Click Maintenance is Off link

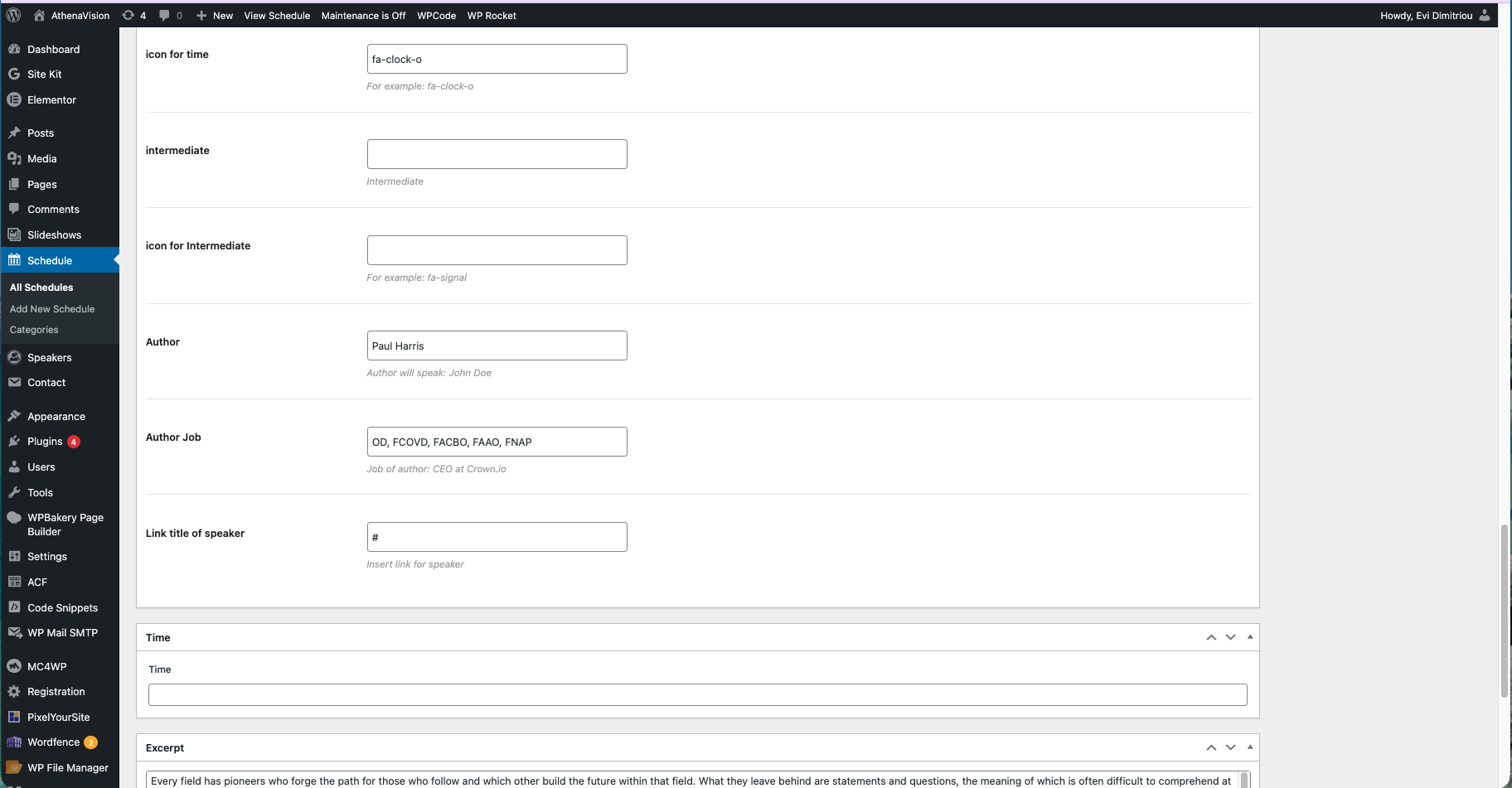click(x=363, y=15)
